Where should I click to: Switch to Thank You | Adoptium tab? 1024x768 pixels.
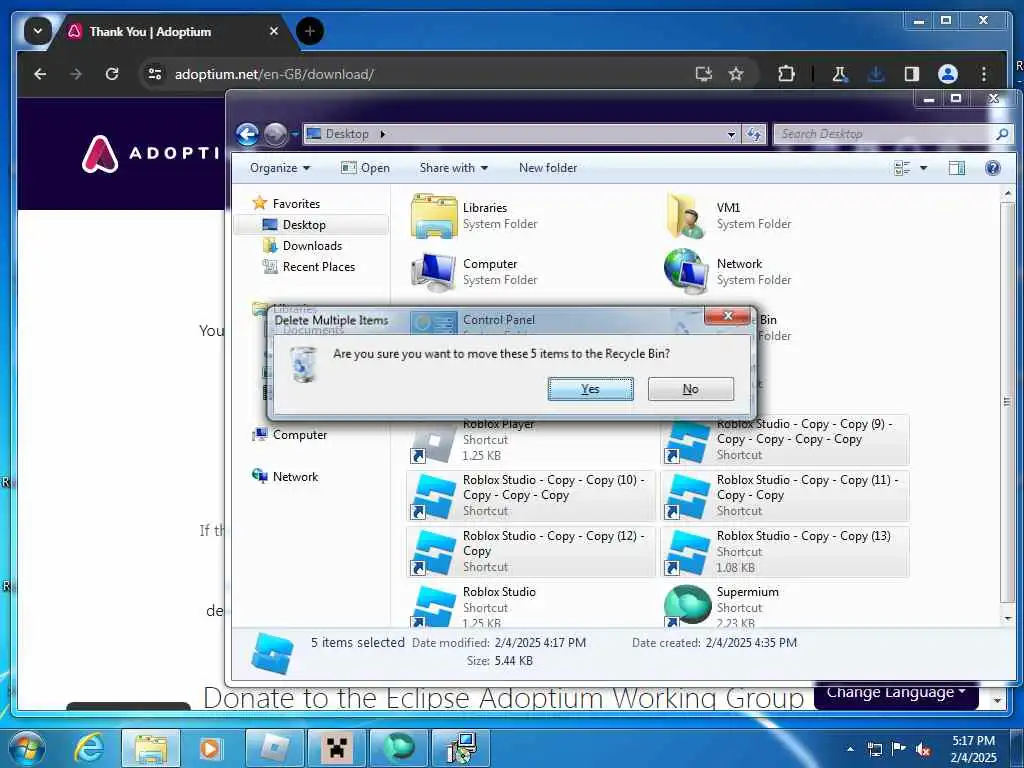173,31
